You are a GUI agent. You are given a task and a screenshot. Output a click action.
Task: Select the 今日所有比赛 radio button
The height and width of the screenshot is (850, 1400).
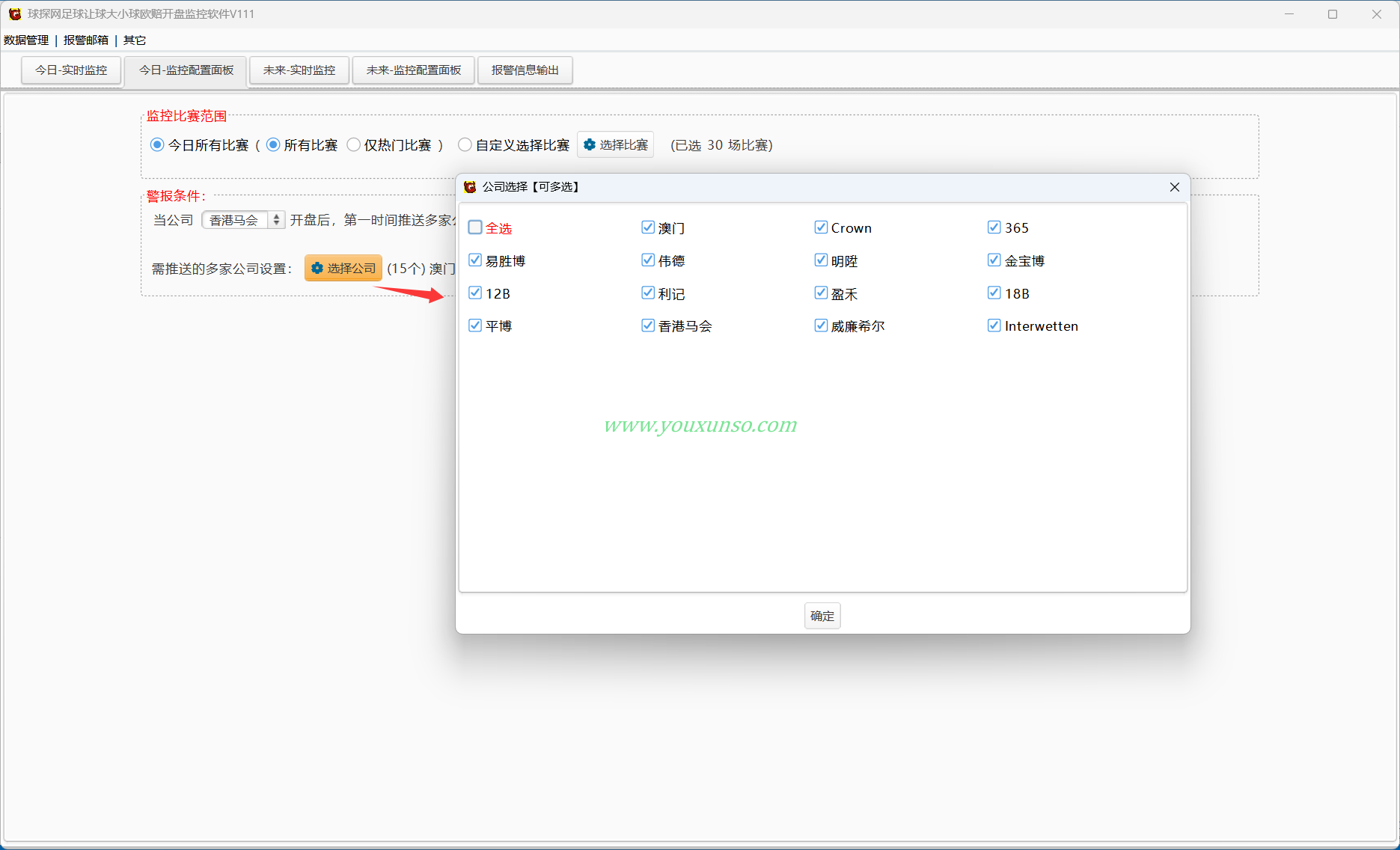point(157,144)
